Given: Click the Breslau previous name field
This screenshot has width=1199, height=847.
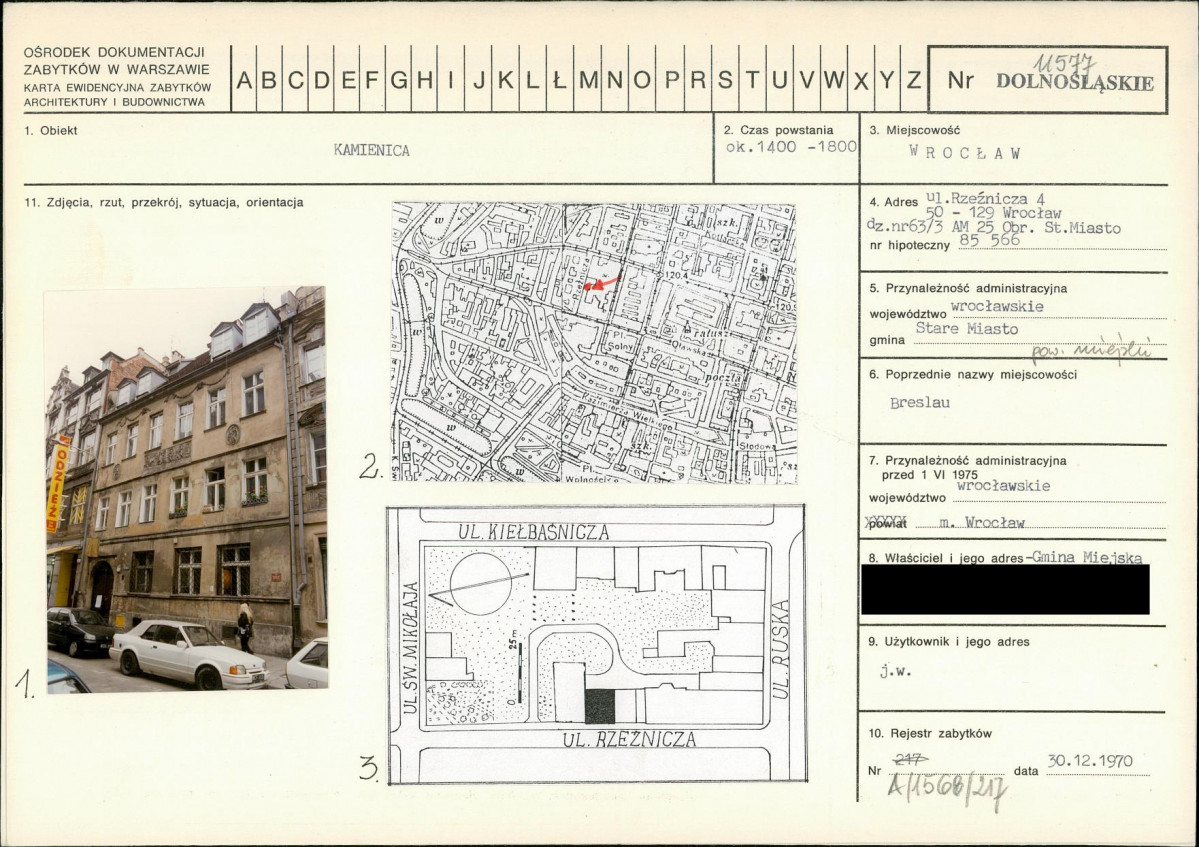Looking at the screenshot, I should pos(920,403).
